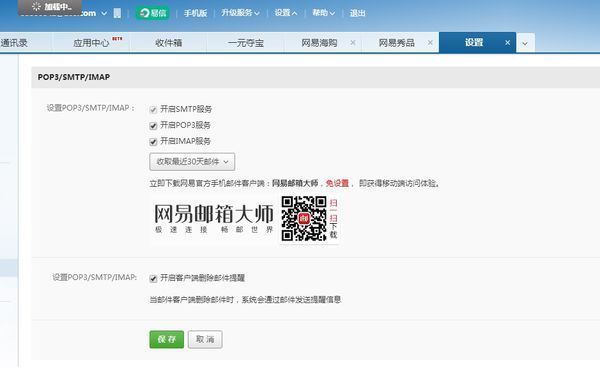Screen dimensions: 600x367
Task: Click the QR code image
Action: [304, 219]
